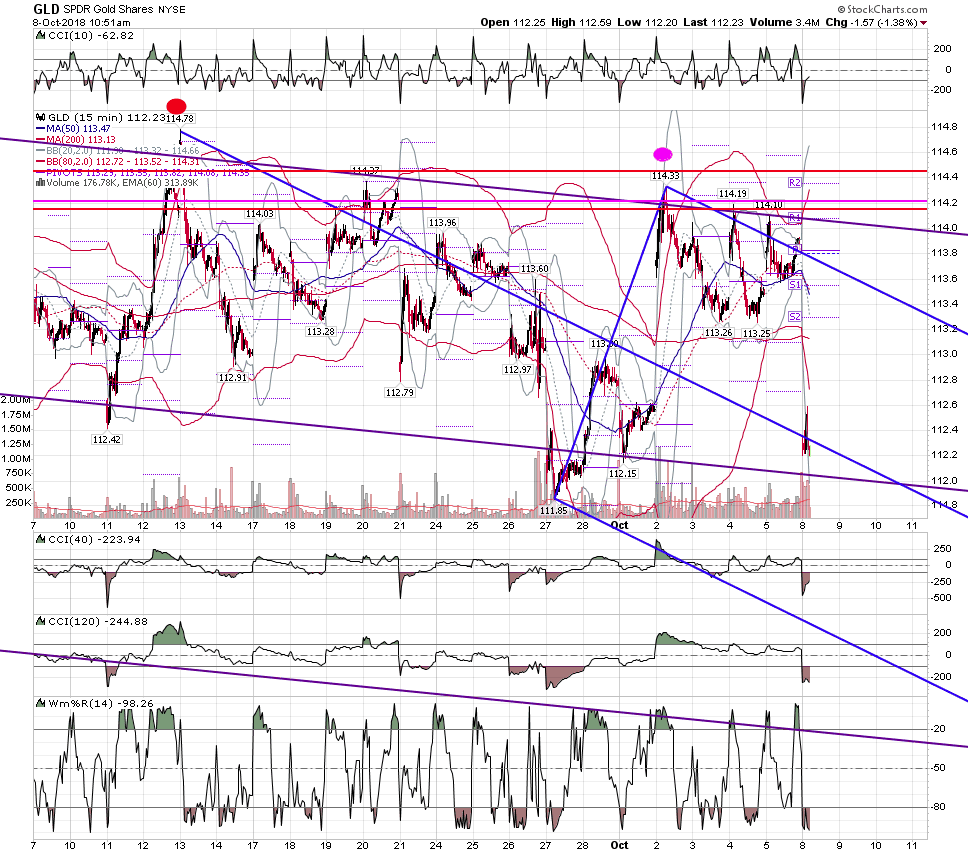968x850 pixels.
Task: Click the 112.91 price label on the chart
Action: click(x=232, y=377)
